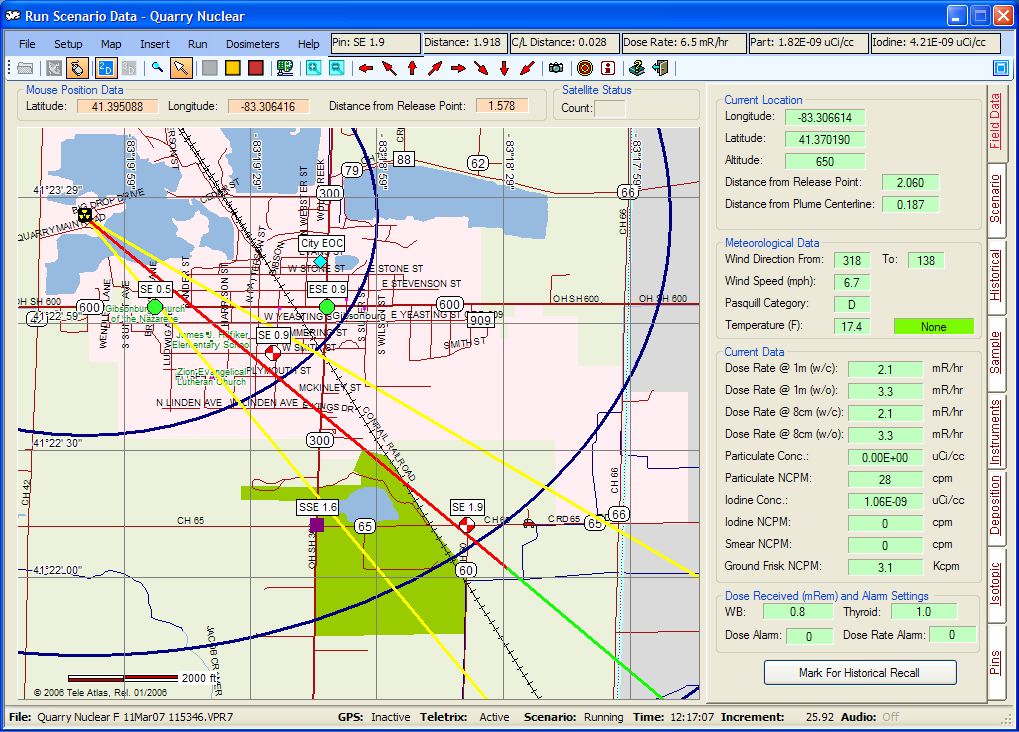The height and width of the screenshot is (732, 1019).
Task: Open the Setup menu
Action: click(68, 44)
